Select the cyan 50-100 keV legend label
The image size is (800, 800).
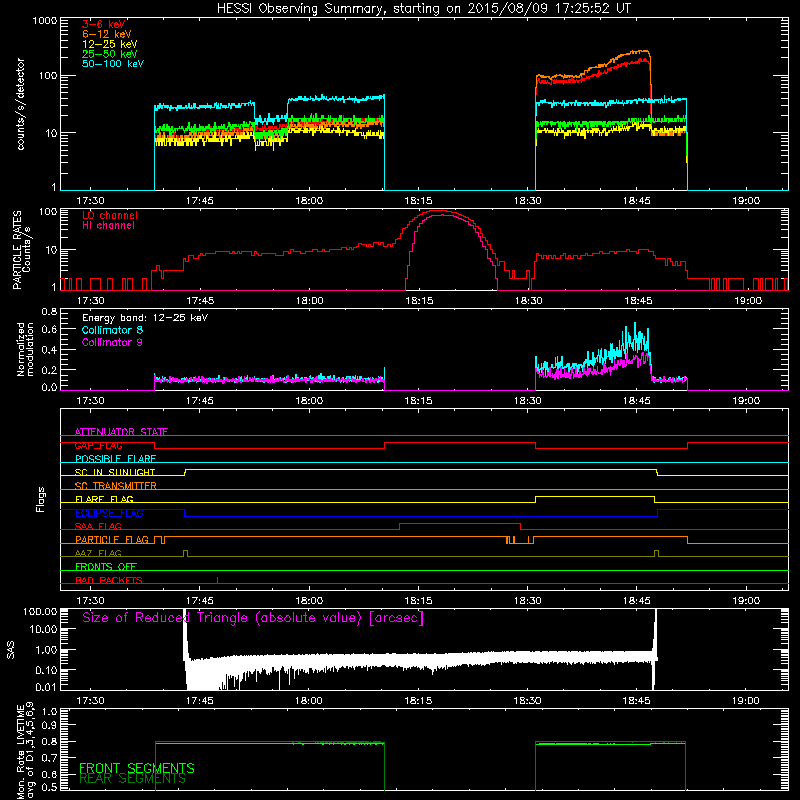(x=113, y=64)
